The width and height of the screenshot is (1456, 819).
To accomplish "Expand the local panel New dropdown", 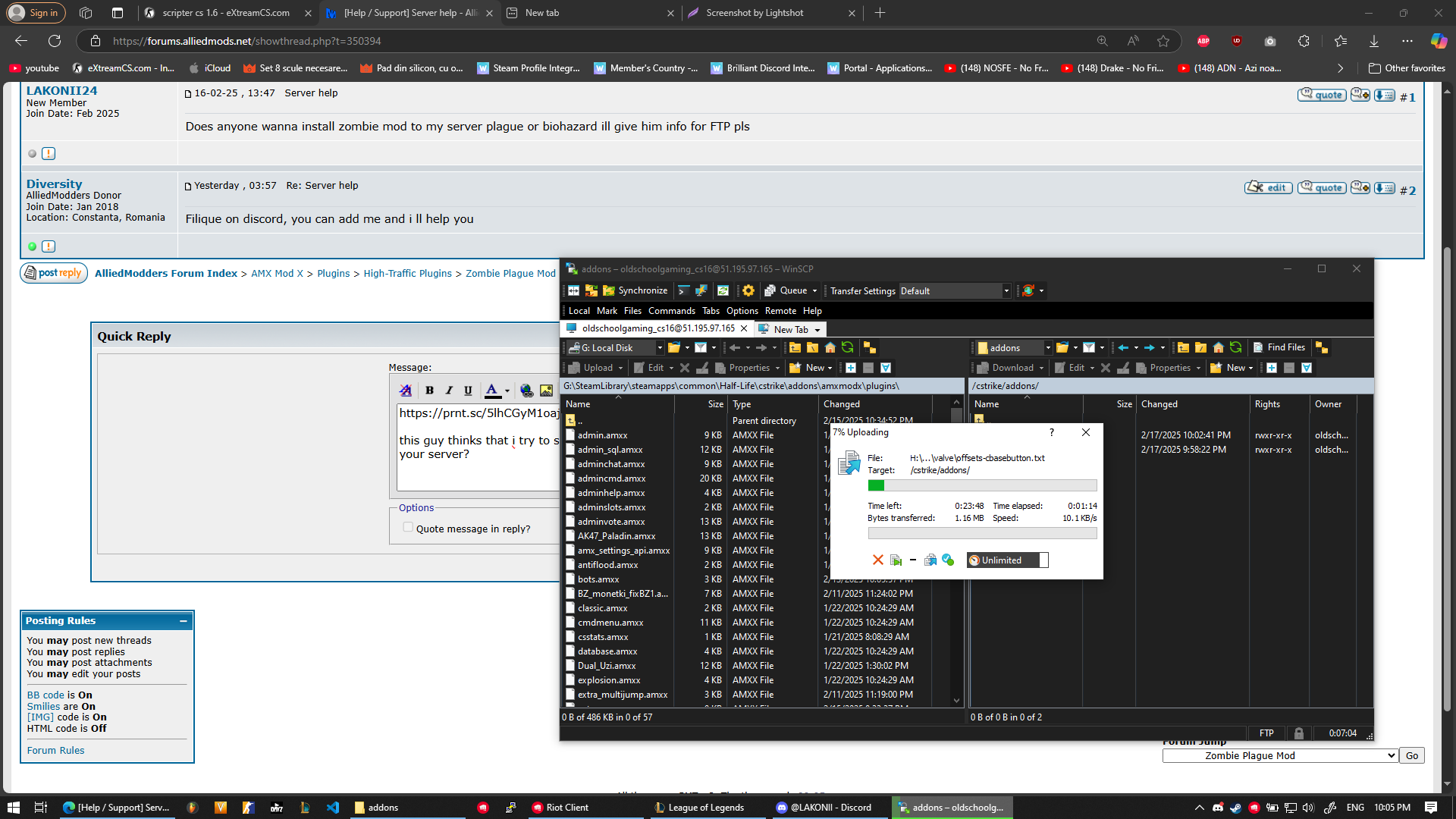I will pos(830,368).
